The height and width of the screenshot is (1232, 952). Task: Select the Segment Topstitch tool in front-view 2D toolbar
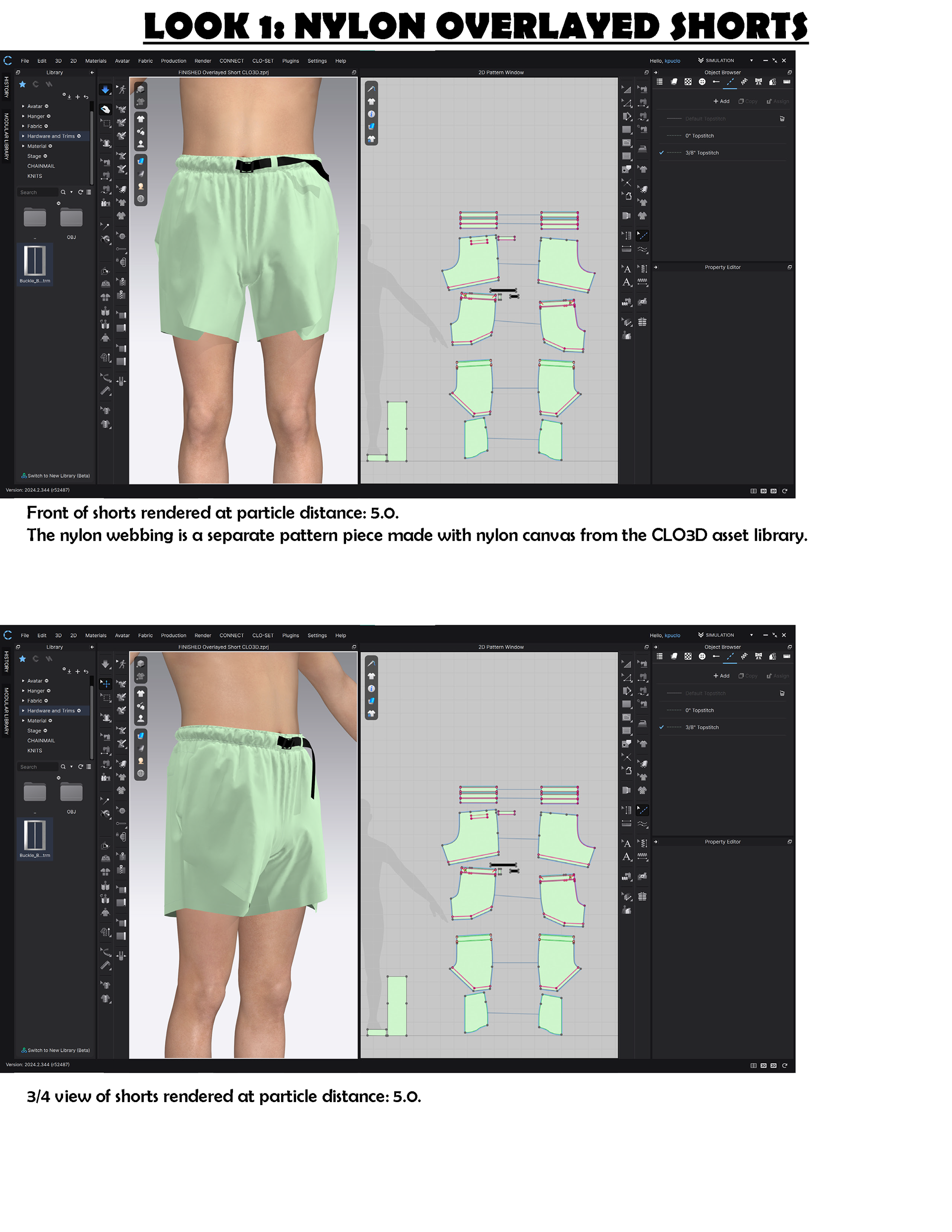click(642, 235)
